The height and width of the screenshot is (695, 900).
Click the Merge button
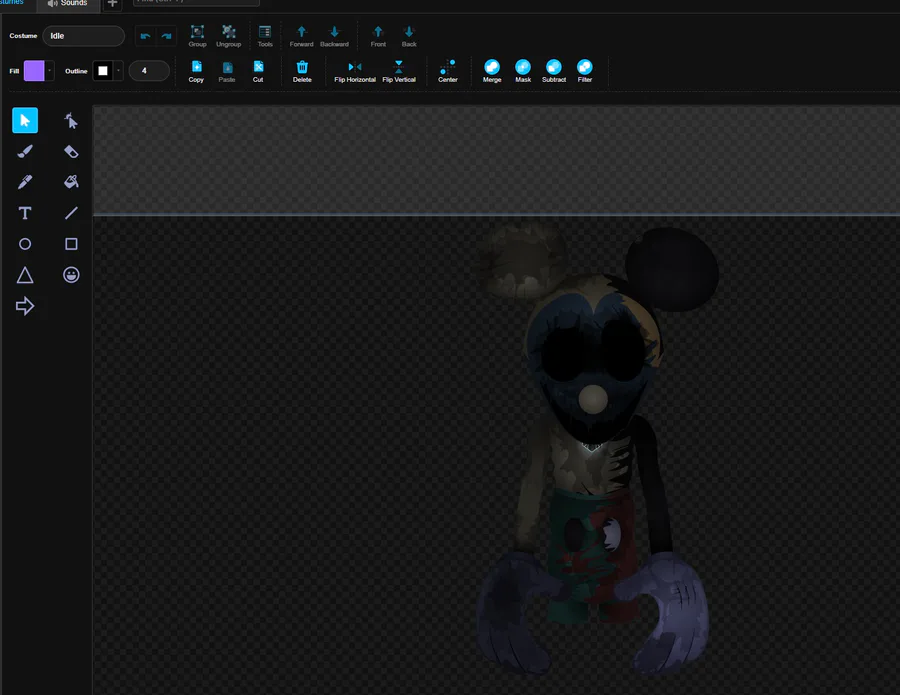coord(492,72)
